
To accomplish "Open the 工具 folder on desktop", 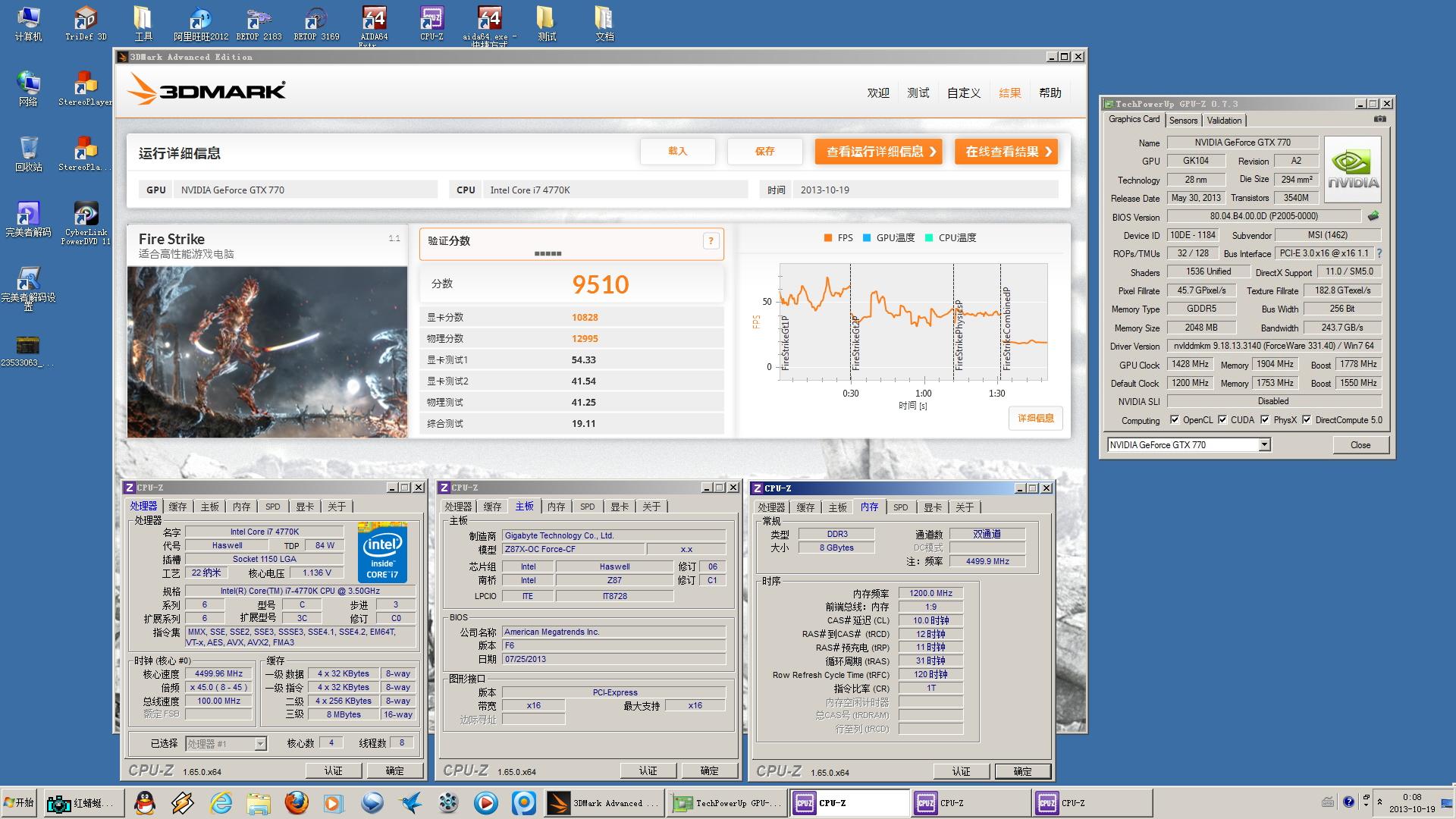I will coord(143,23).
